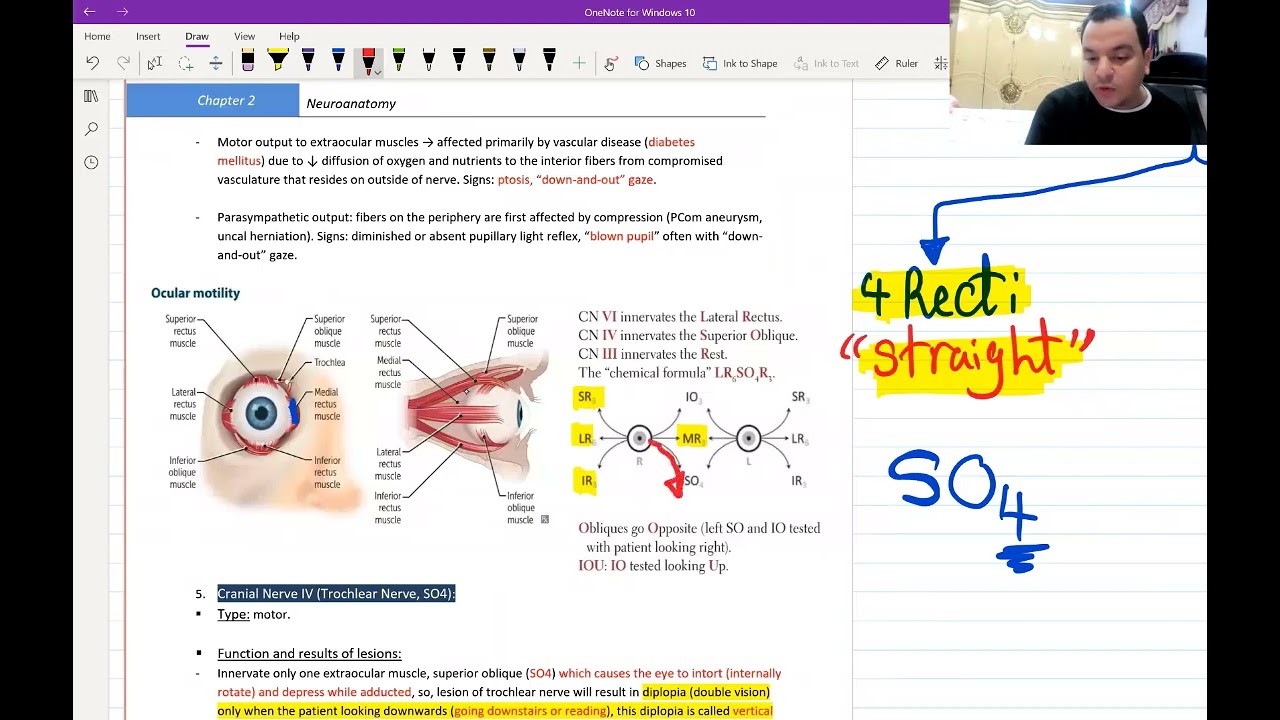Pick the olive/gold-tipped pen
Screen dimensions: 1280x720
pyautogui.click(x=489, y=61)
